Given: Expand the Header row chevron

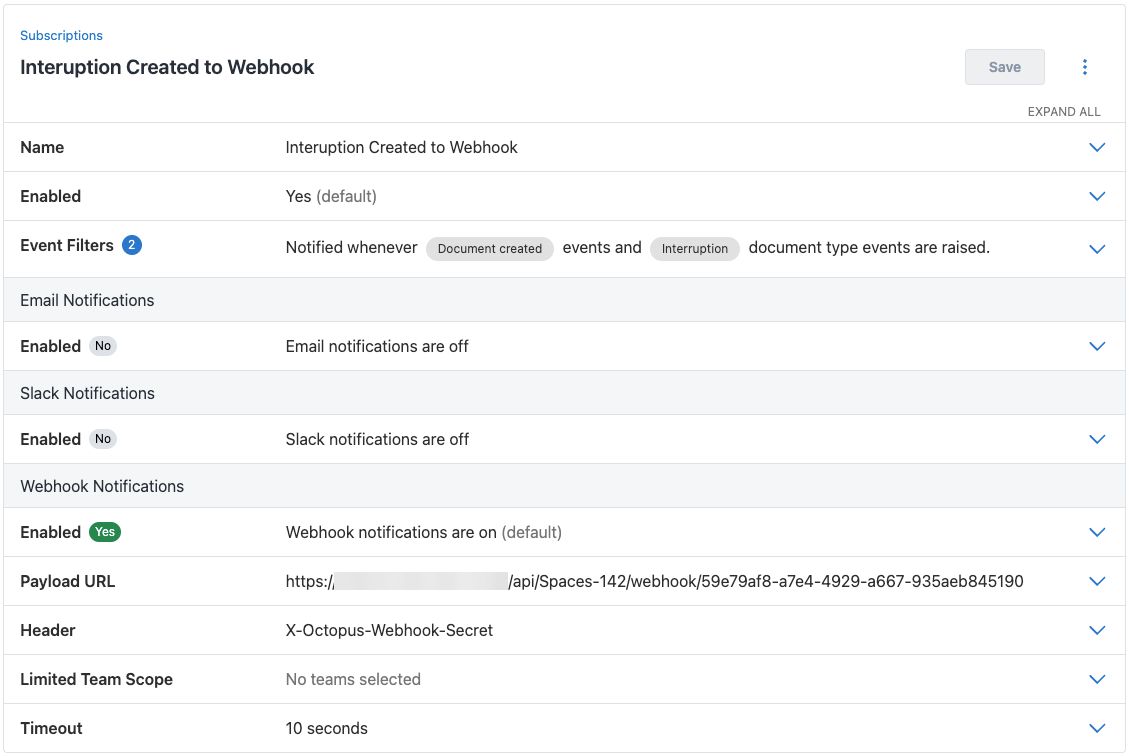Looking at the screenshot, I should click(1097, 630).
